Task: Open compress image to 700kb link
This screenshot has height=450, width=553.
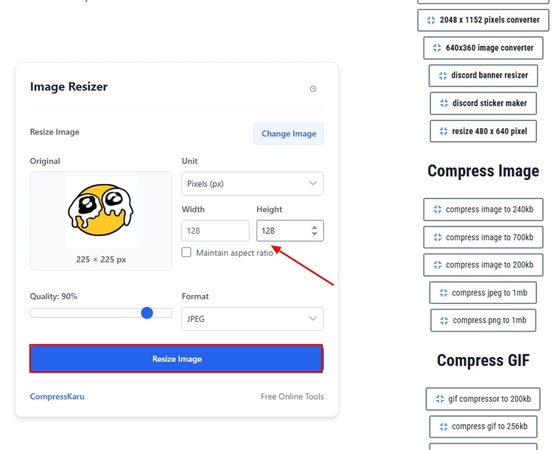Action: pyautogui.click(x=483, y=237)
